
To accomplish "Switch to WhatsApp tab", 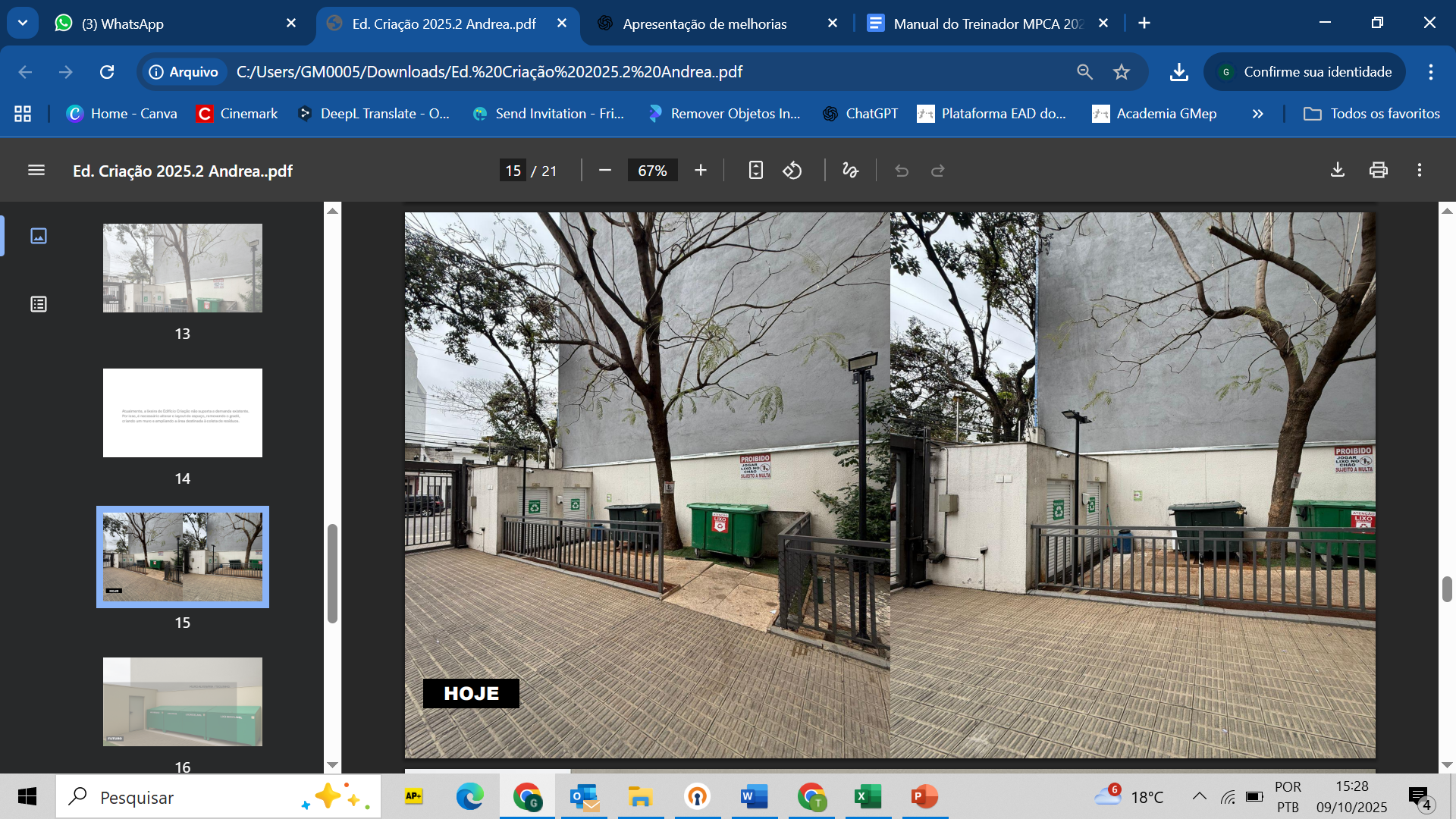I will (x=176, y=24).
